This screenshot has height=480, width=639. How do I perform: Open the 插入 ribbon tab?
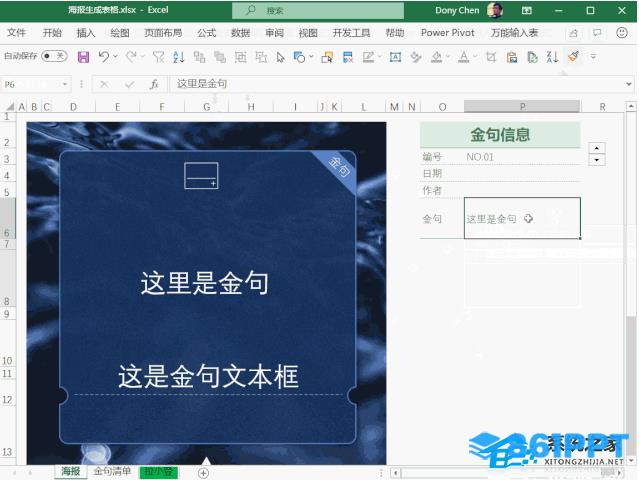[86, 33]
